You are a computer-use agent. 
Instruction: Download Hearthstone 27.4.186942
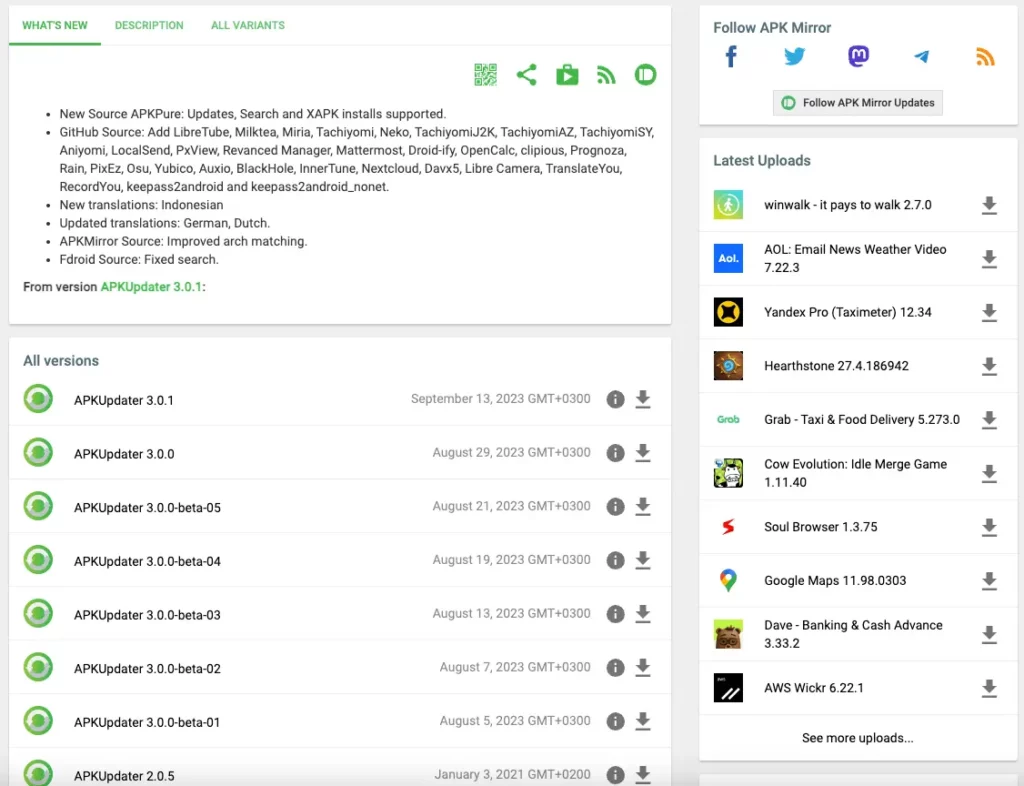(x=989, y=366)
